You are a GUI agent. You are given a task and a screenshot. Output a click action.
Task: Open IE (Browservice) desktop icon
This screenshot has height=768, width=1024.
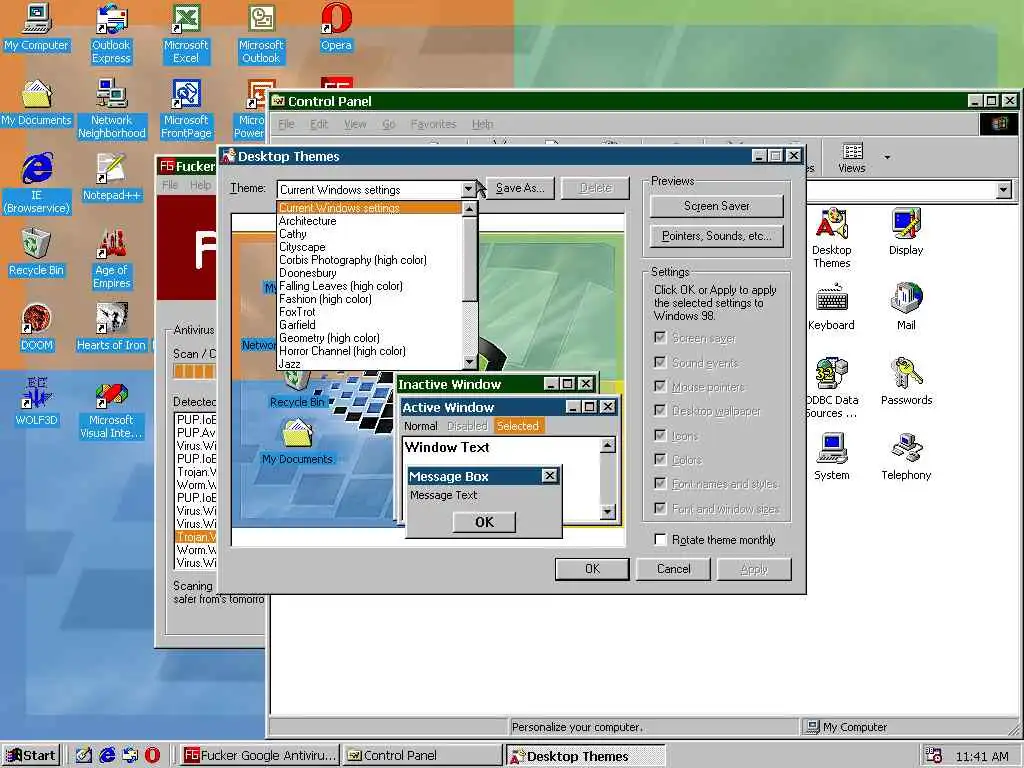point(37,184)
